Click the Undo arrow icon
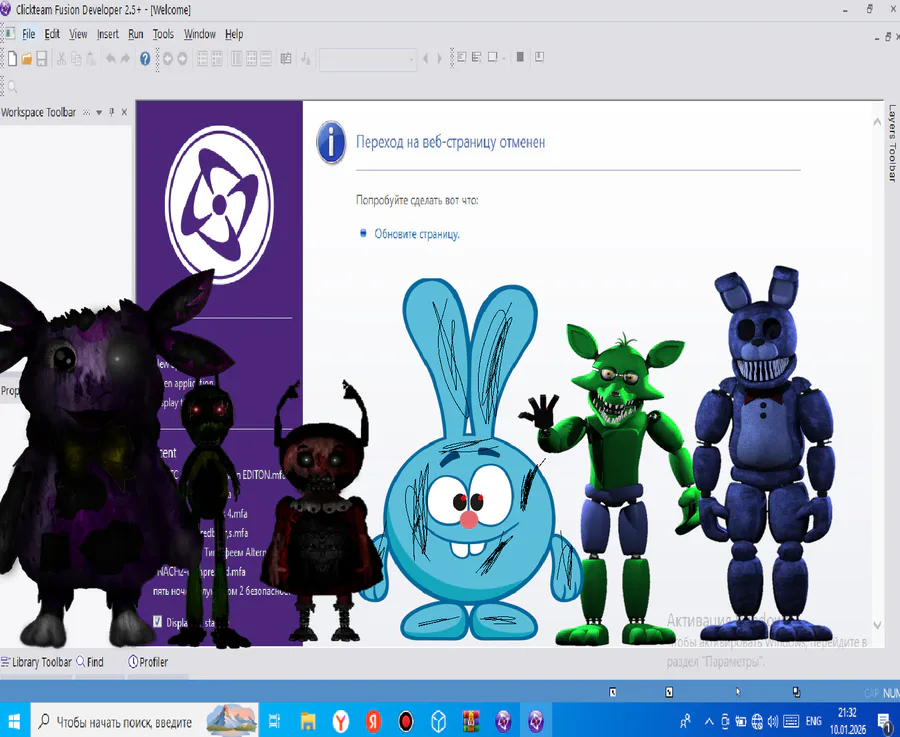Image resolution: width=900 pixels, height=737 pixels. [x=110, y=59]
